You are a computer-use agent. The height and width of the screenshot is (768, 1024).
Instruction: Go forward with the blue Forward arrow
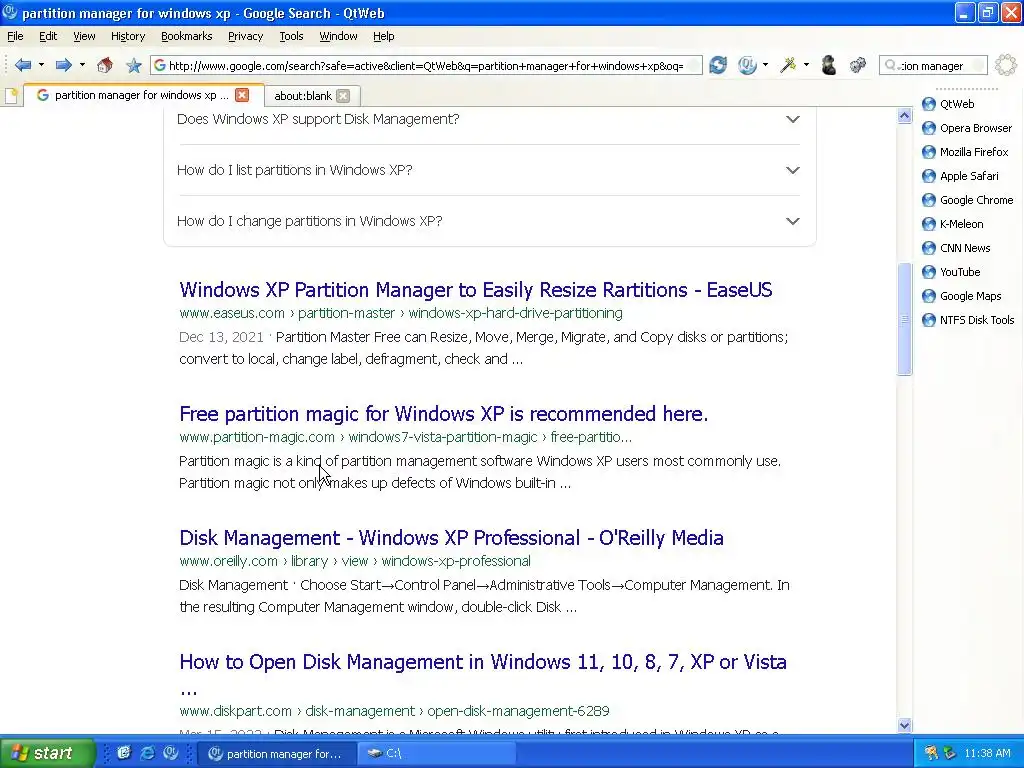[63, 65]
